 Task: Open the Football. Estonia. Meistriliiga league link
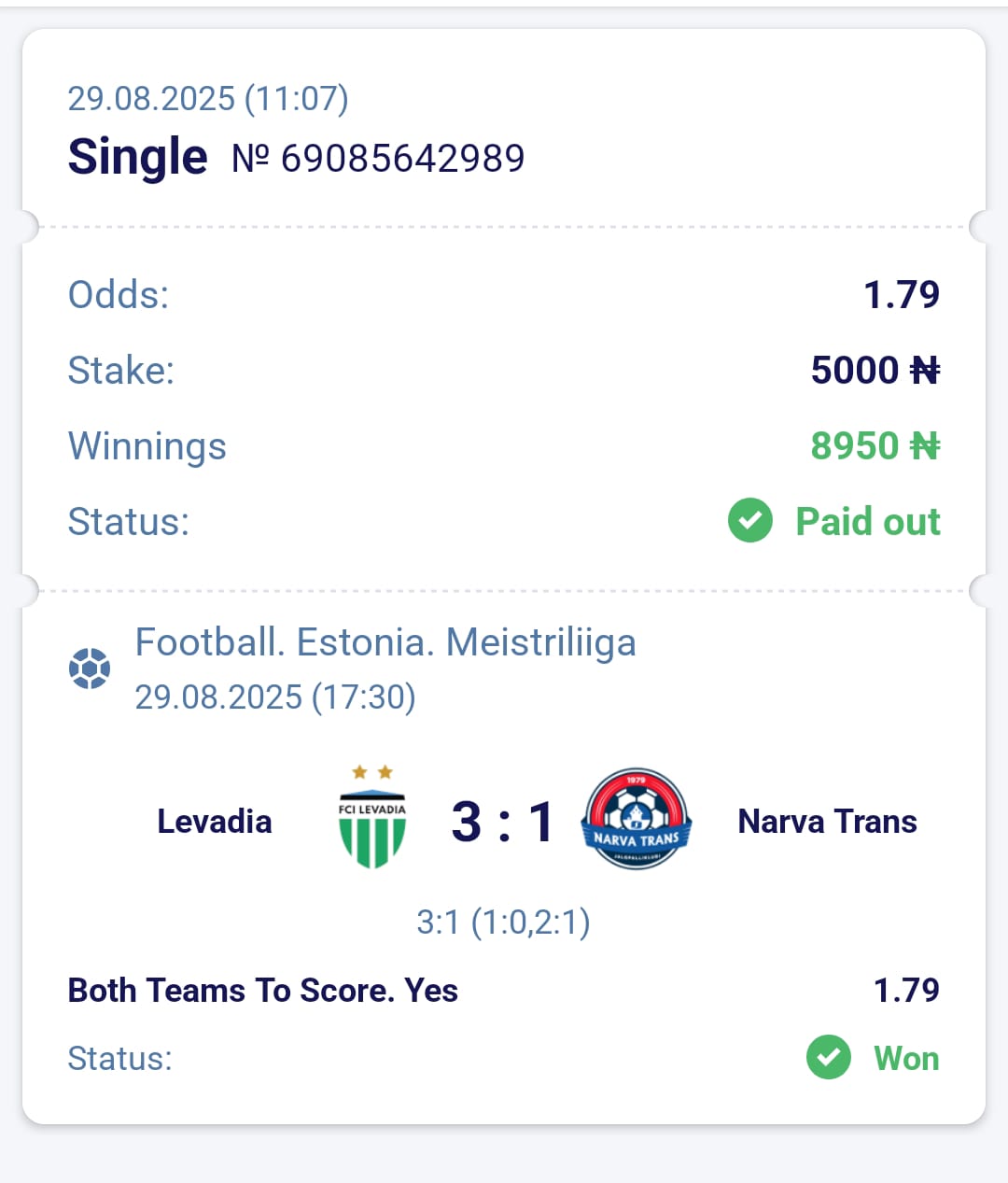(385, 642)
